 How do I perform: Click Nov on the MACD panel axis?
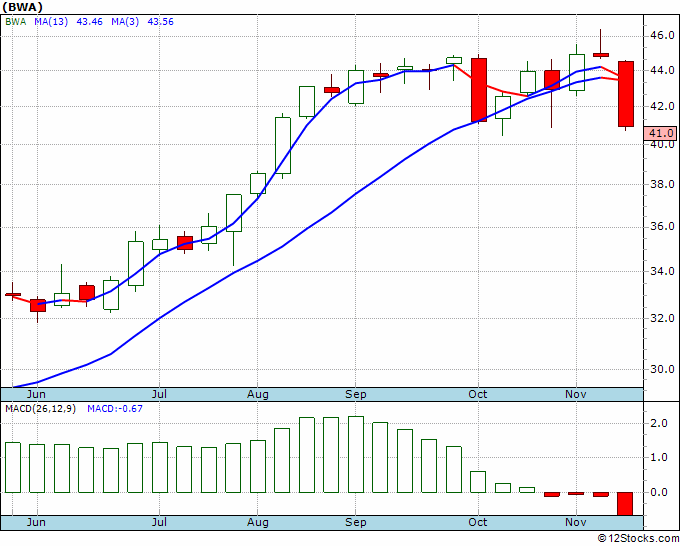click(x=576, y=522)
